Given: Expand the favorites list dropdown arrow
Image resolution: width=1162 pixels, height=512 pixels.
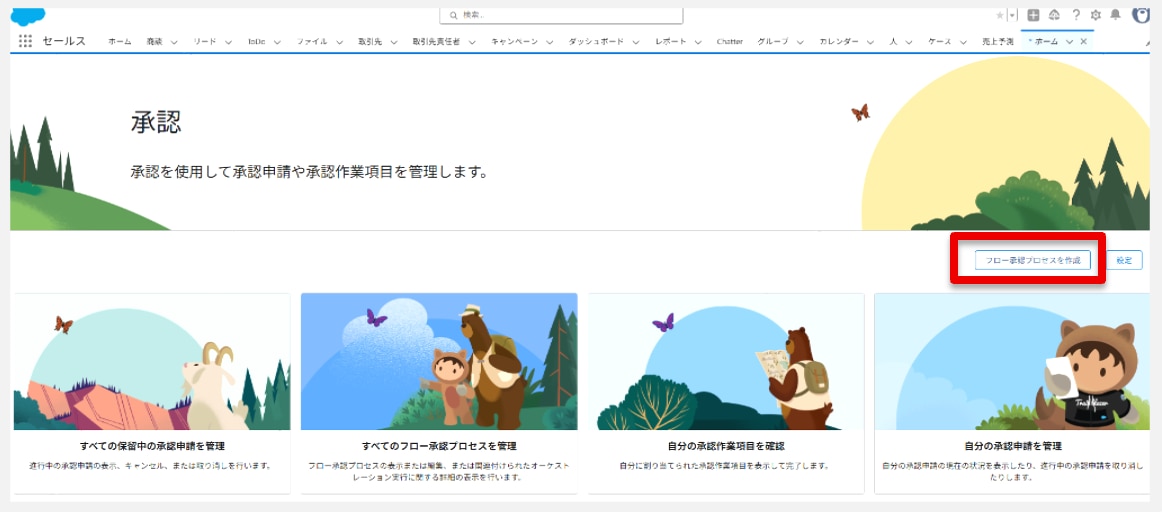Looking at the screenshot, I should 1012,15.
